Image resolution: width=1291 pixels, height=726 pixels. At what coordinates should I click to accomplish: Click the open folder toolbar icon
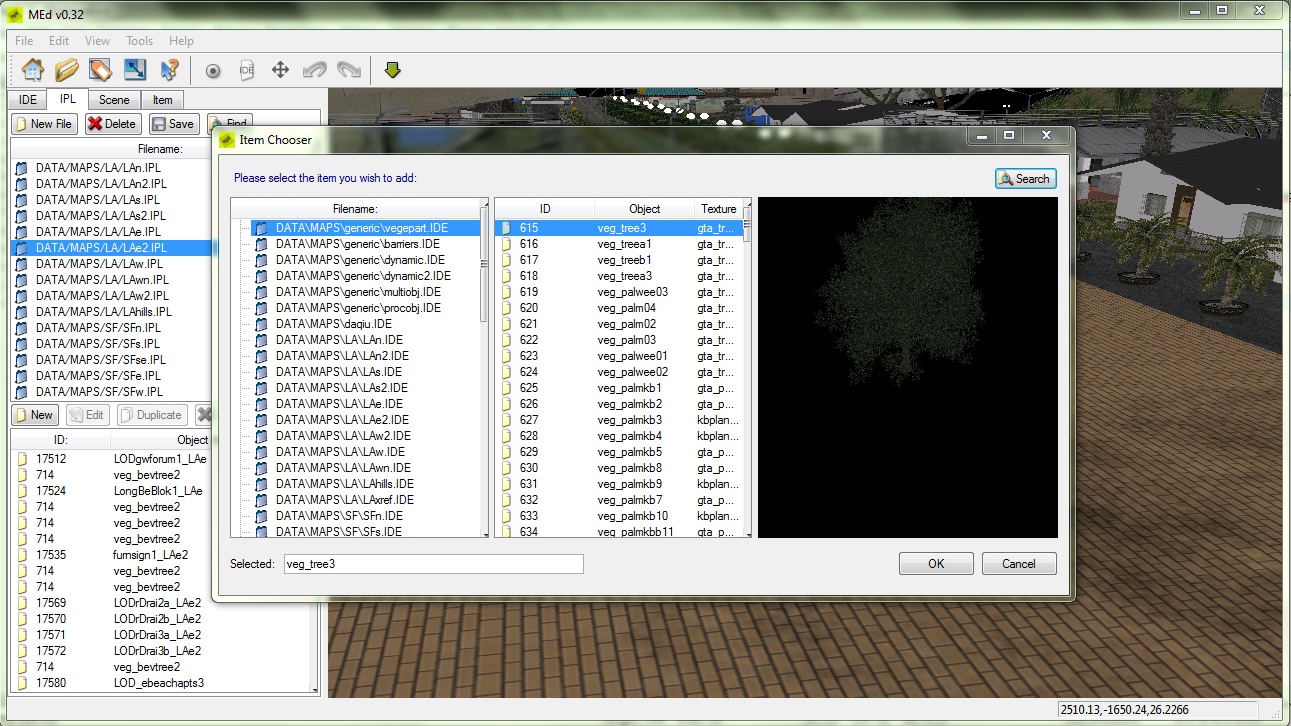67,70
